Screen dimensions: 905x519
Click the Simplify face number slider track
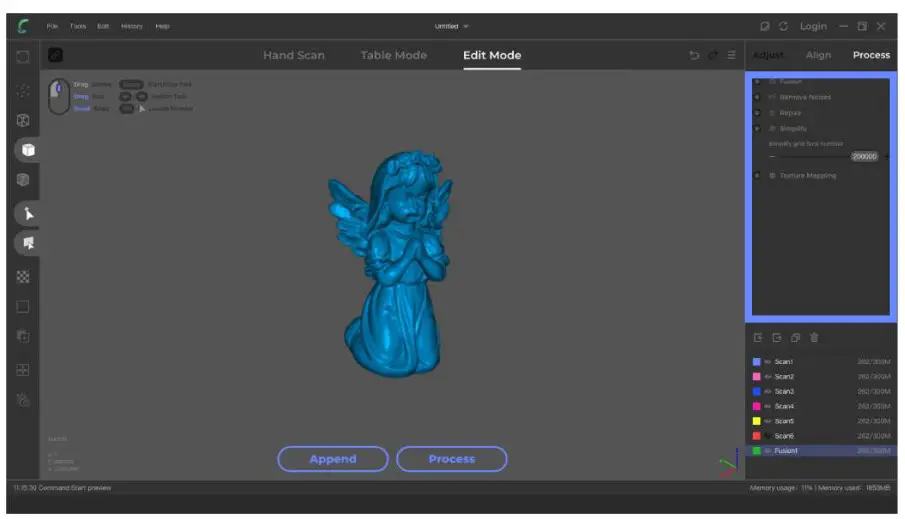point(814,156)
